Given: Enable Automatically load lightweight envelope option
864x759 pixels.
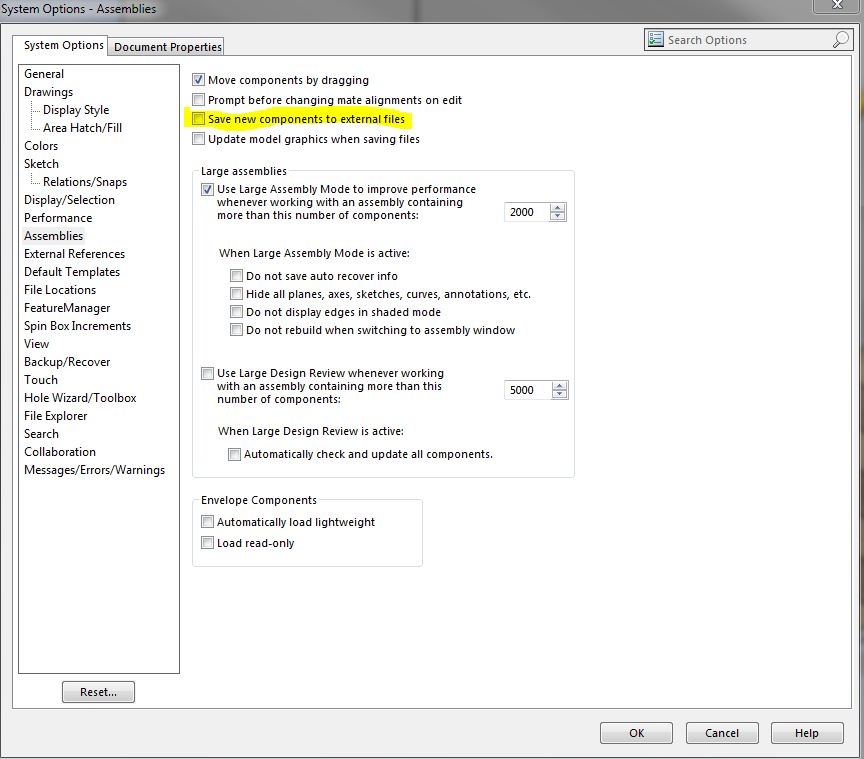Looking at the screenshot, I should [207, 521].
